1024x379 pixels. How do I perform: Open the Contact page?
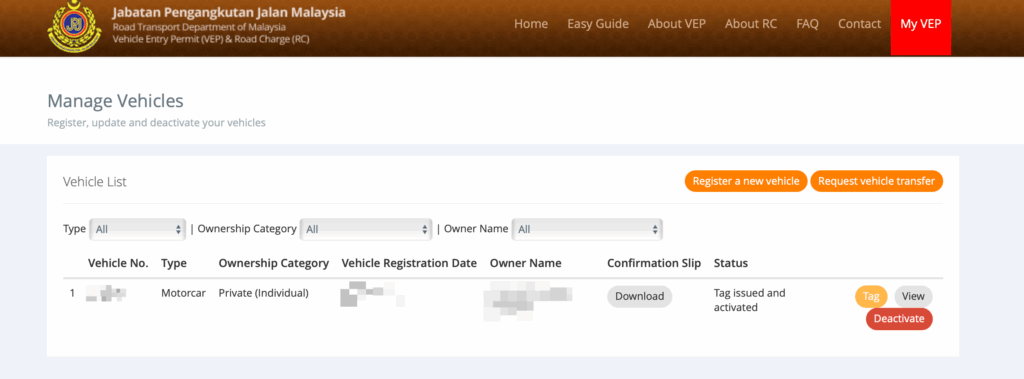[859, 24]
